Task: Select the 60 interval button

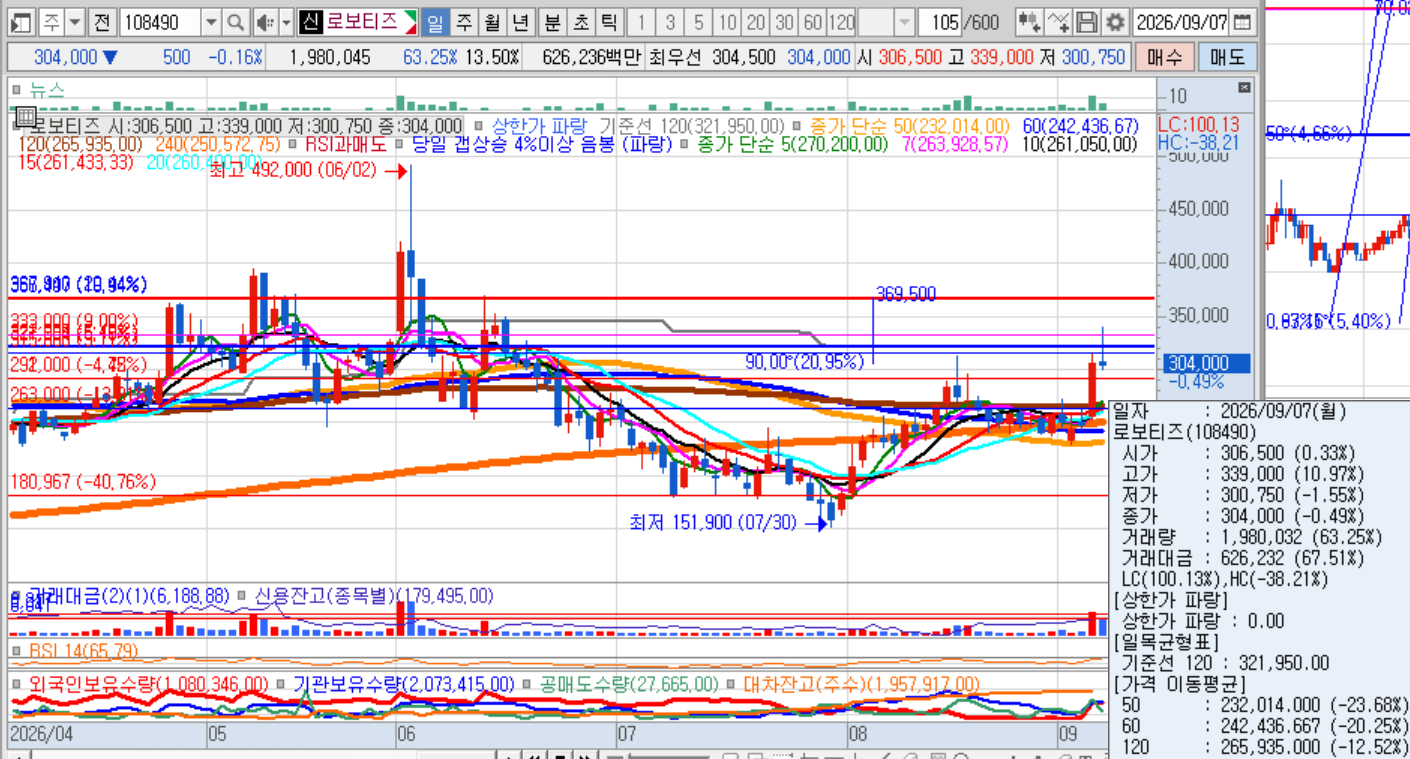Action: pyautogui.click(x=813, y=22)
